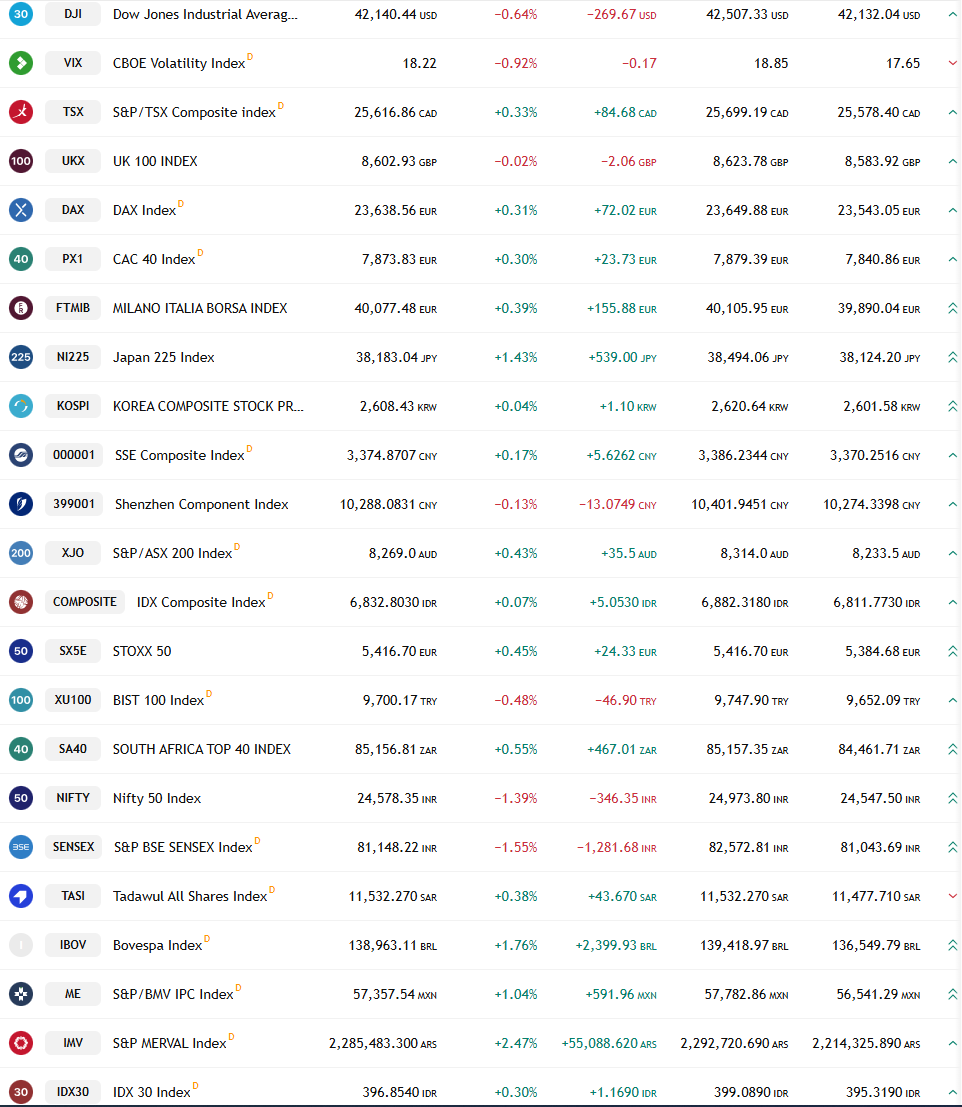Open Dow Jones Industrial Average link

coord(205,14)
